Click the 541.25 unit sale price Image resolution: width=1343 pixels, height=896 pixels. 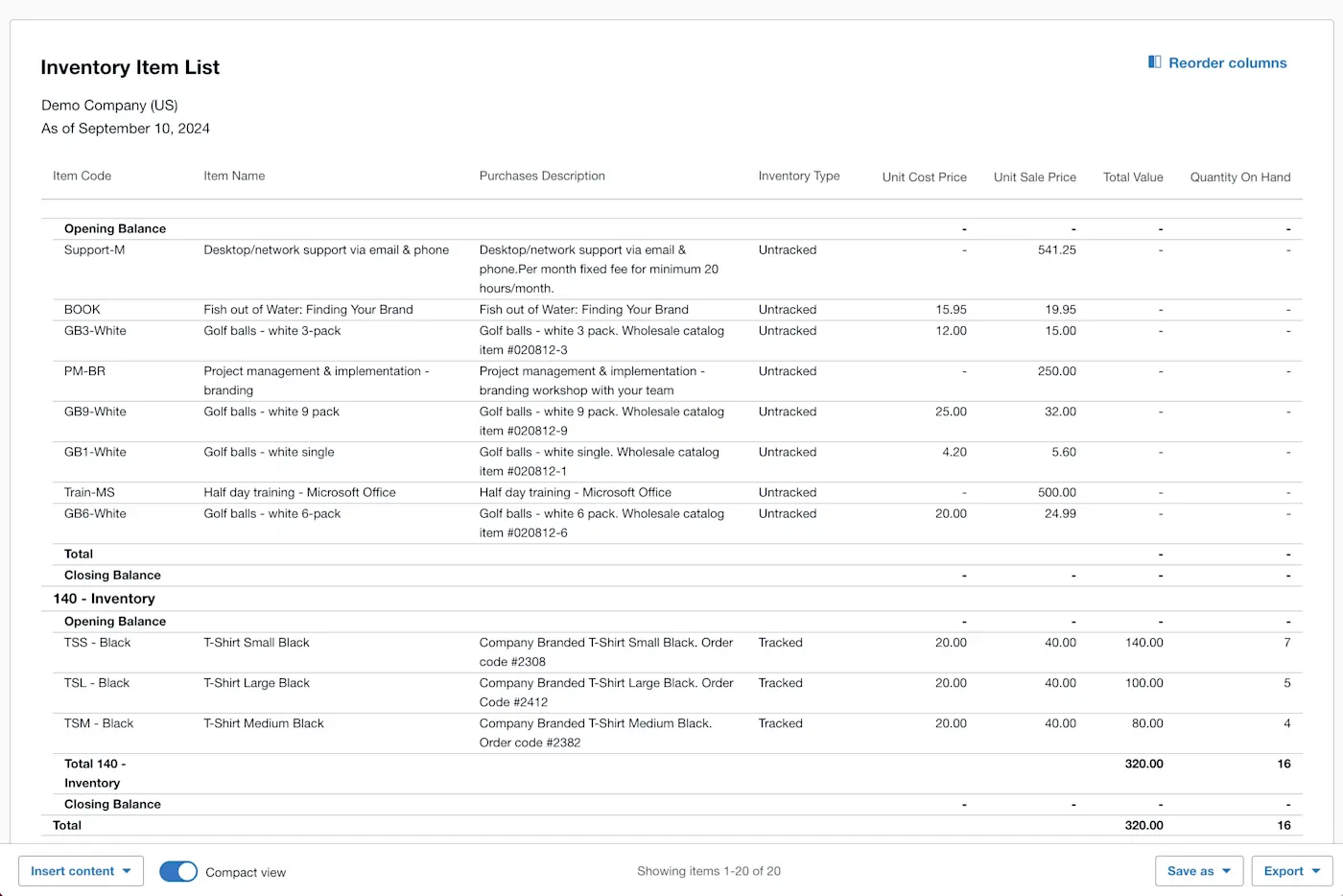pyautogui.click(x=1056, y=249)
